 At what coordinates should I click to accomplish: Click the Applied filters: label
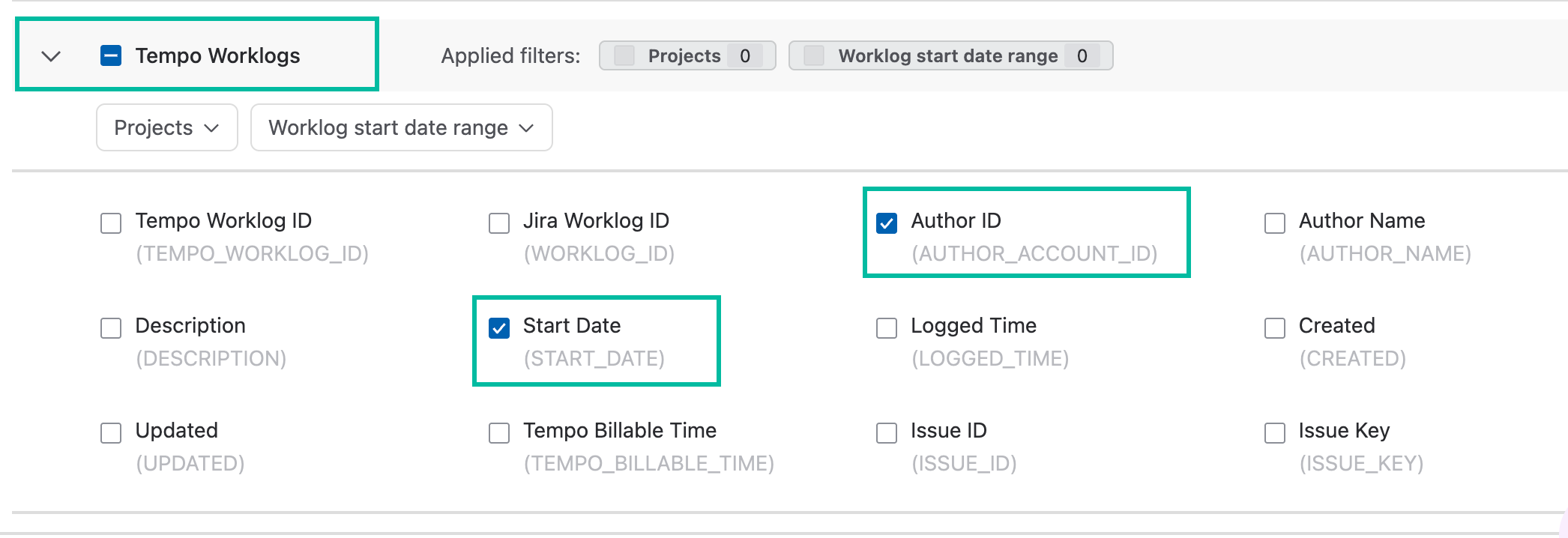point(510,55)
